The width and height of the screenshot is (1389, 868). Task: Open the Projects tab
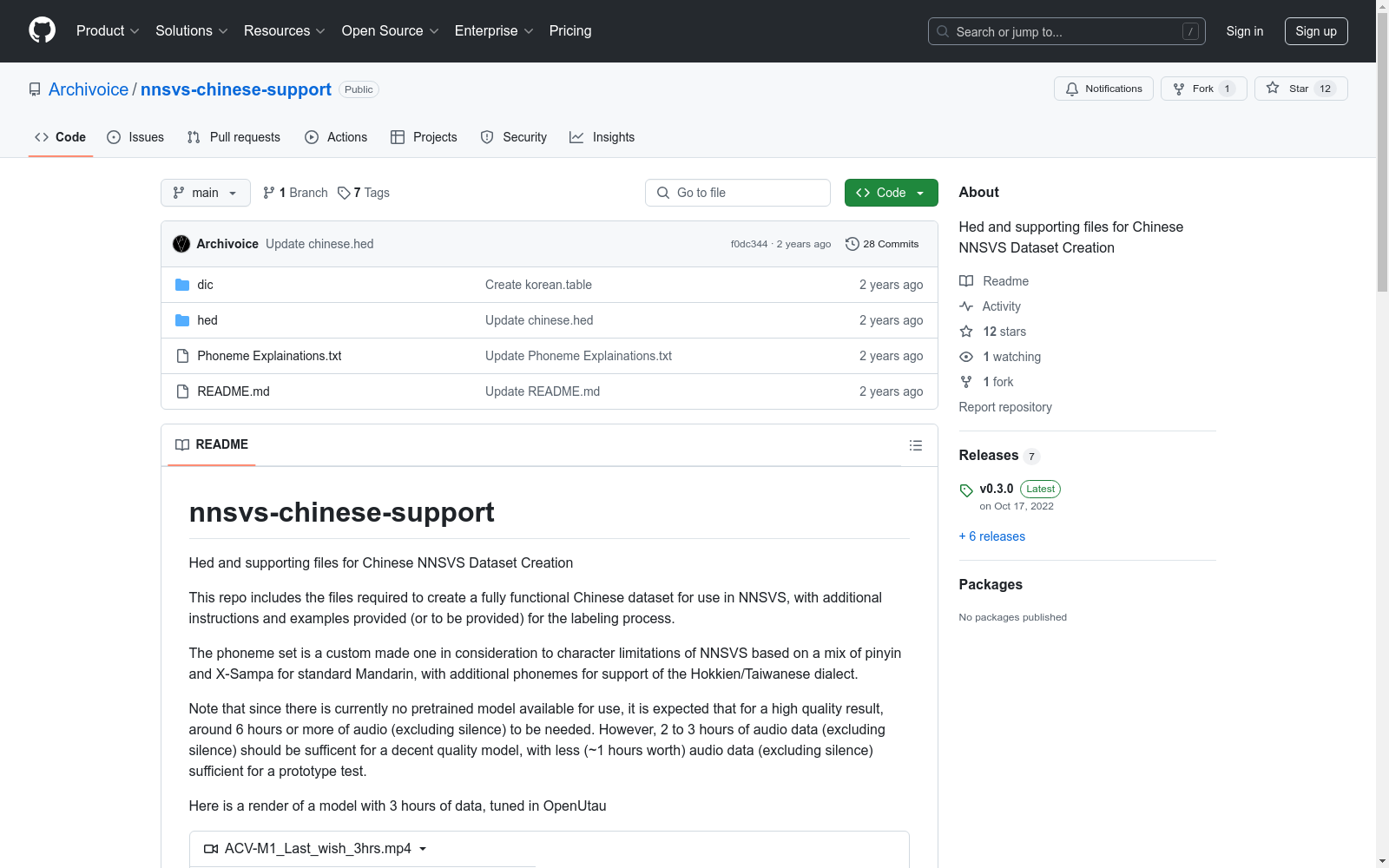click(x=424, y=137)
